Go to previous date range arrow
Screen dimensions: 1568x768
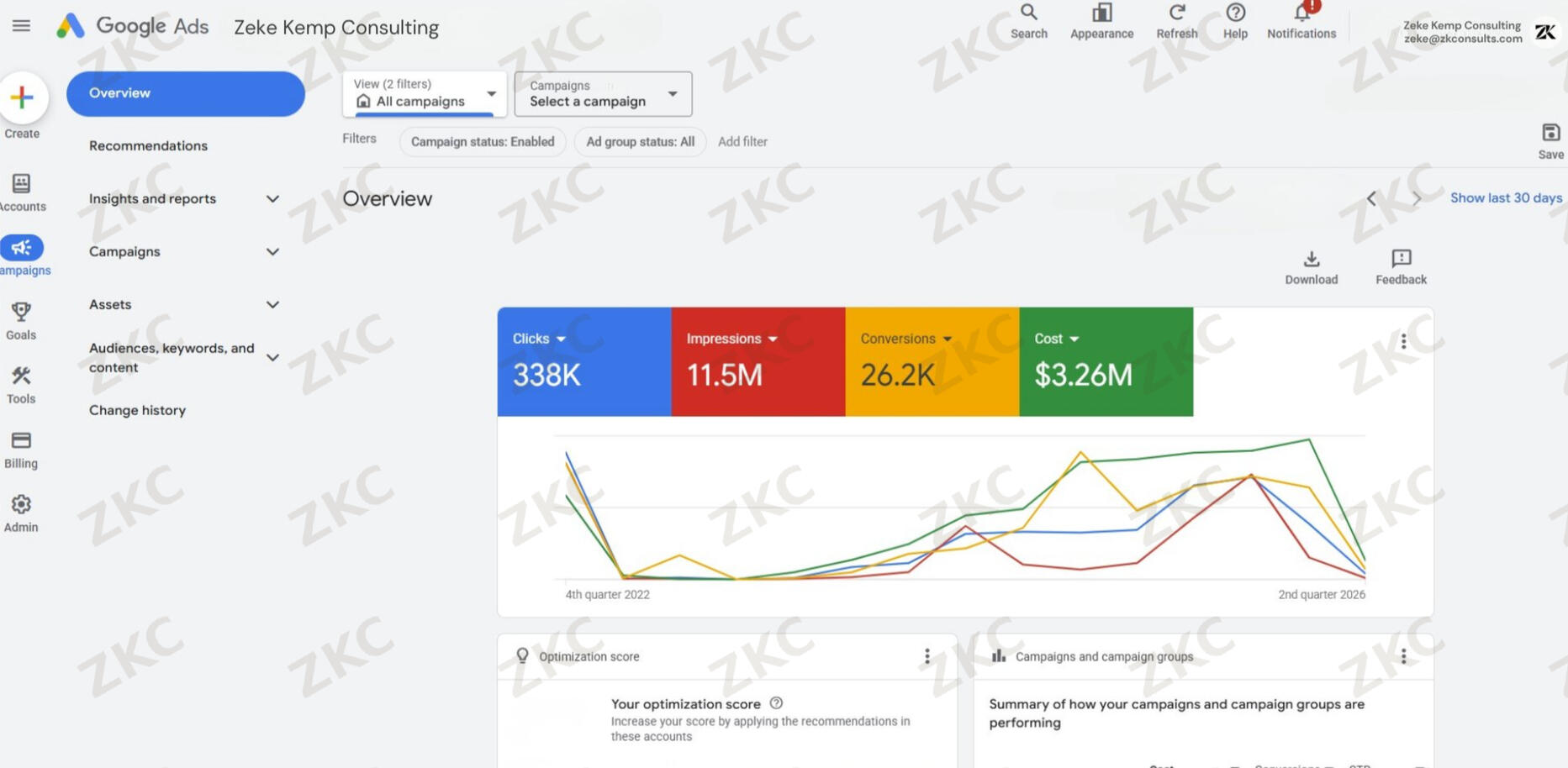(x=1371, y=198)
